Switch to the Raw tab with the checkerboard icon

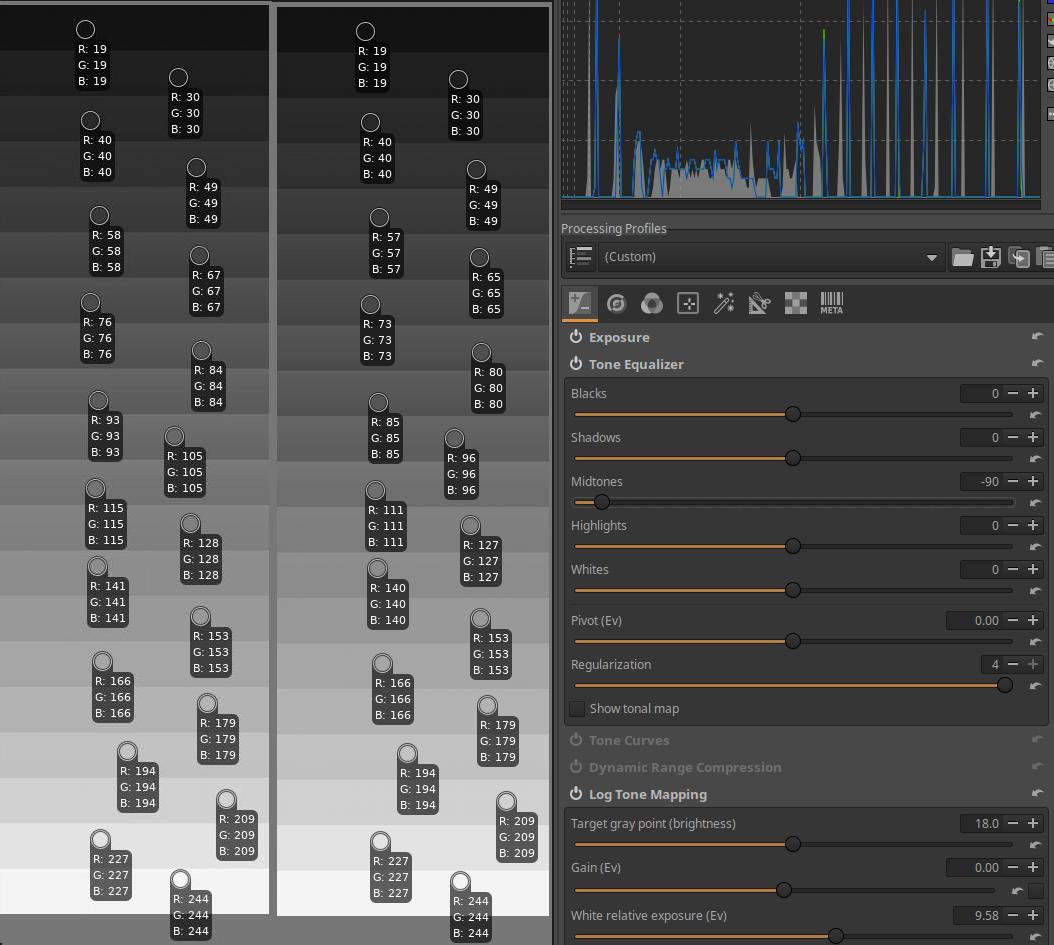coord(795,303)
